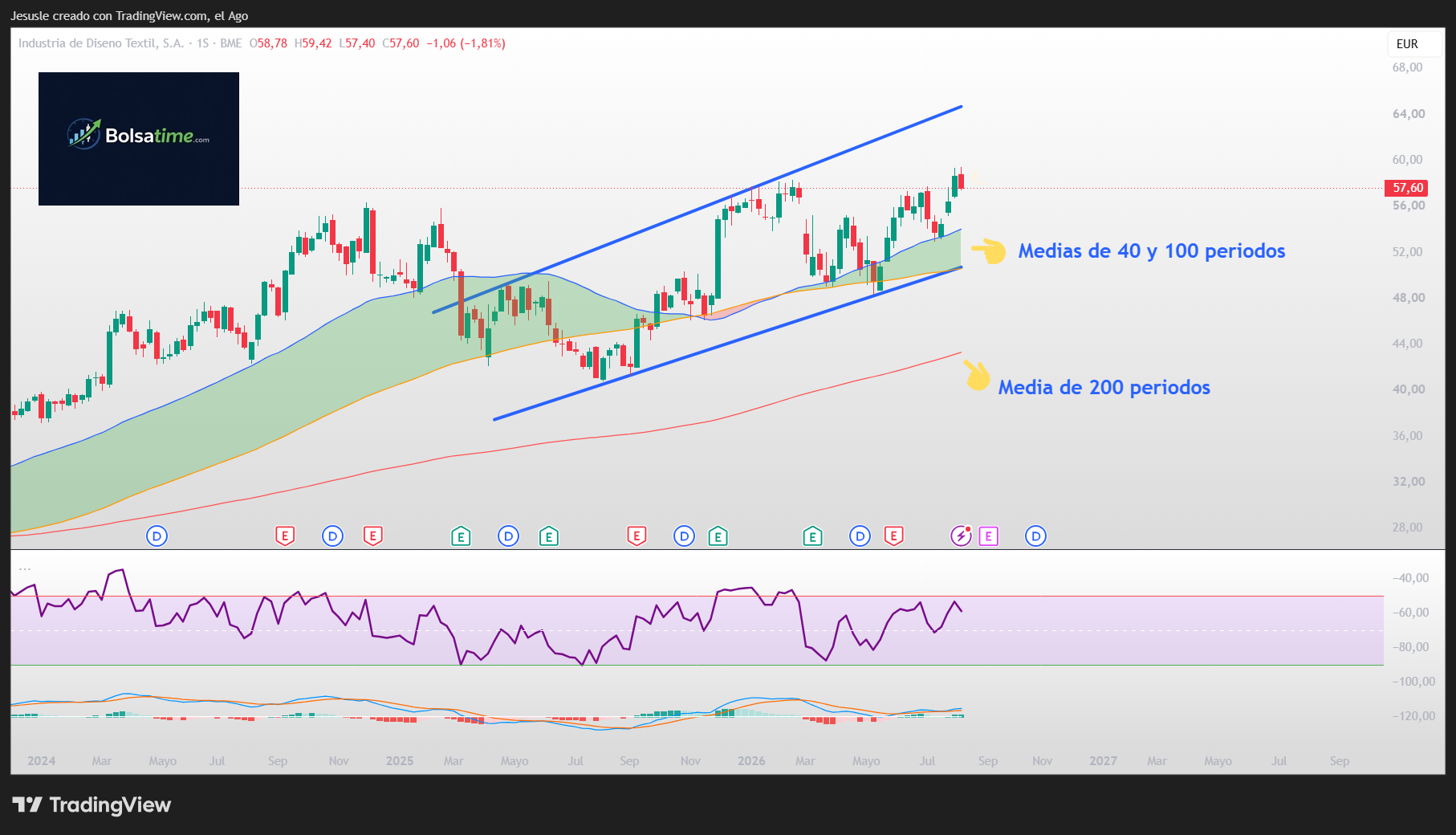Click the TradingView logo
The width and height of the screenshot is (1456, 835).
[x=92, y=804]
